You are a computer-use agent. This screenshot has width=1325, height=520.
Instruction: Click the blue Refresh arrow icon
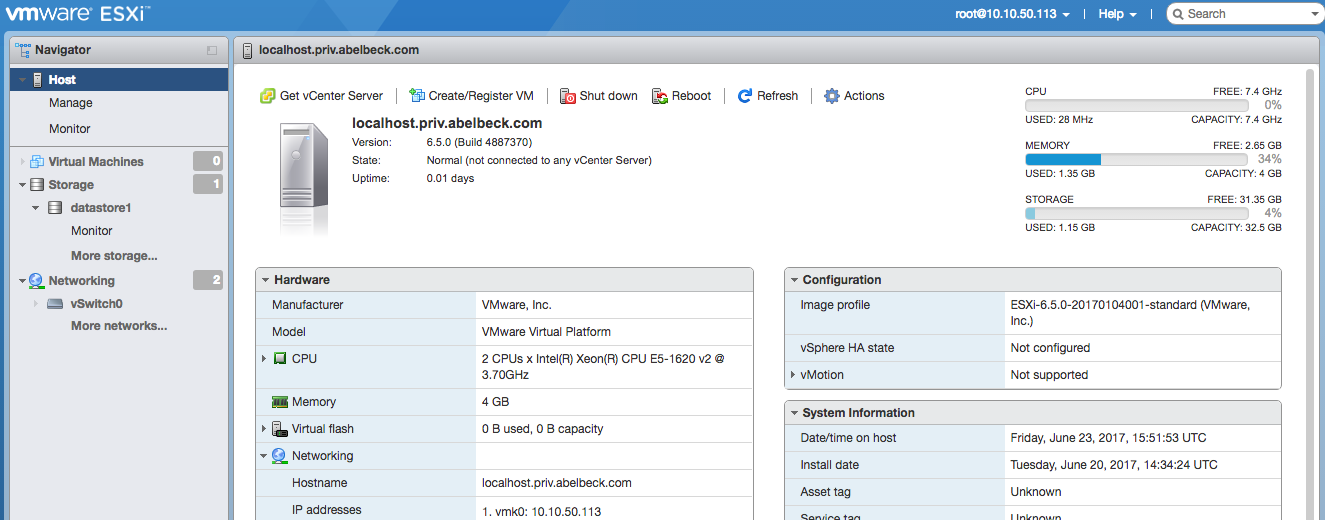tap(745, 96)
